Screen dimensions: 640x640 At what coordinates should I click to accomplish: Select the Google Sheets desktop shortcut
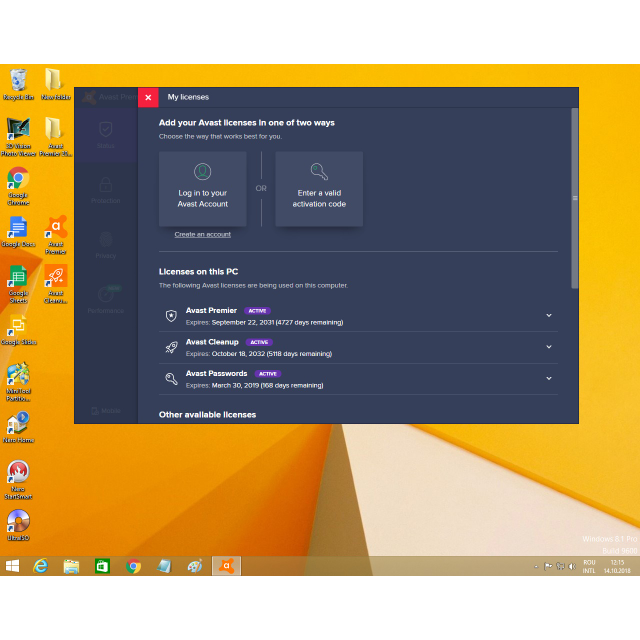point(18,284)
